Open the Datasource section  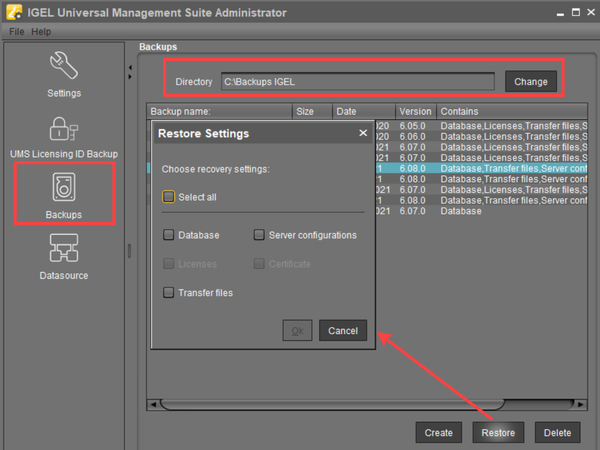[x=64, y=255]
